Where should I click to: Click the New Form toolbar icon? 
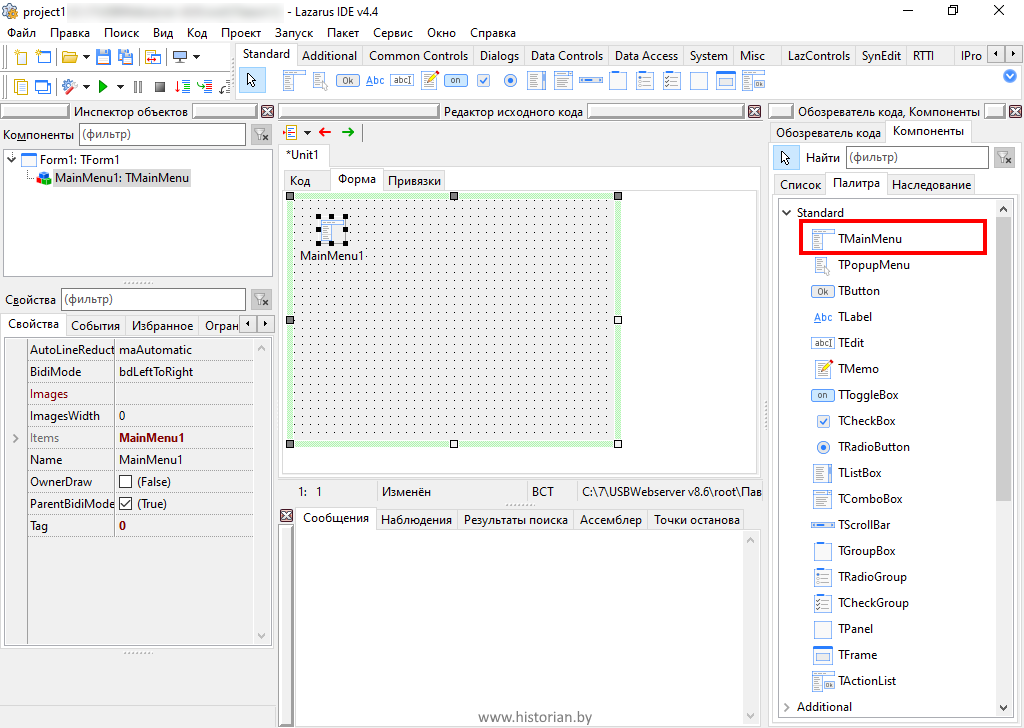tap(44, 57)
